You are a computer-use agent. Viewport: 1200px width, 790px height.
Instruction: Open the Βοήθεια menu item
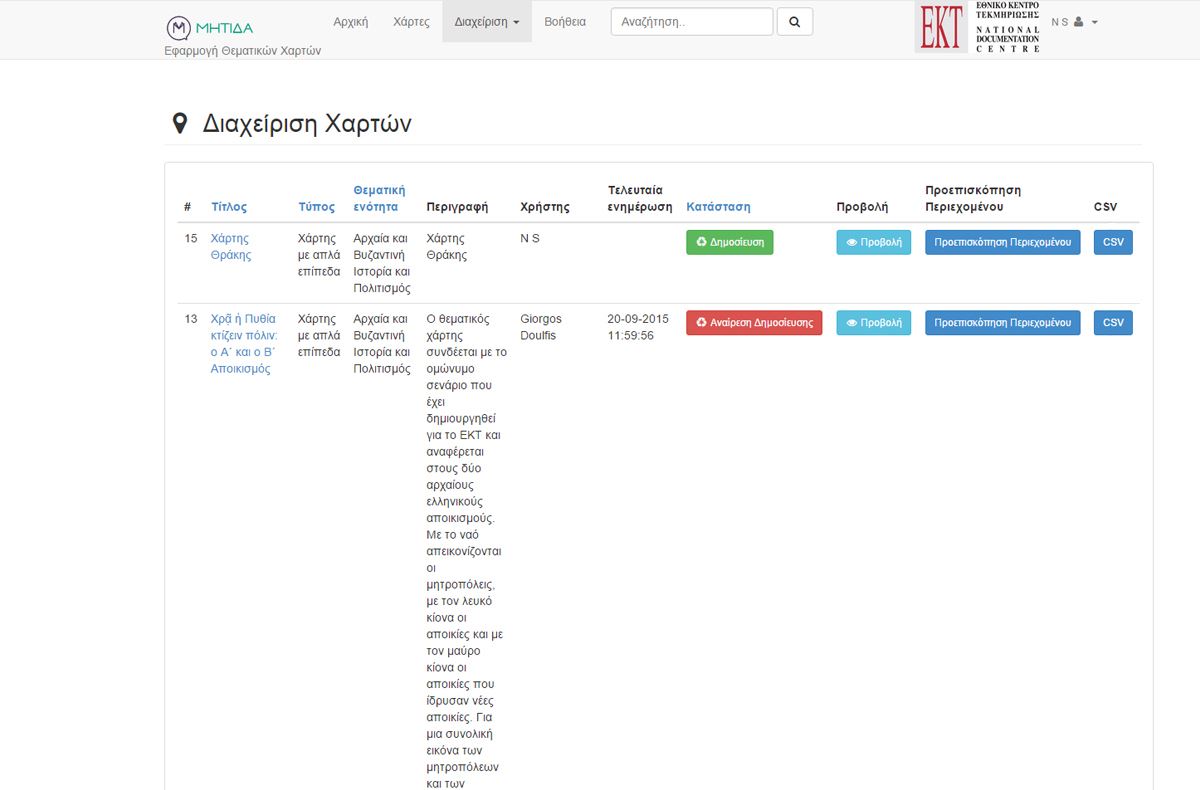click(x=565, y=22)
